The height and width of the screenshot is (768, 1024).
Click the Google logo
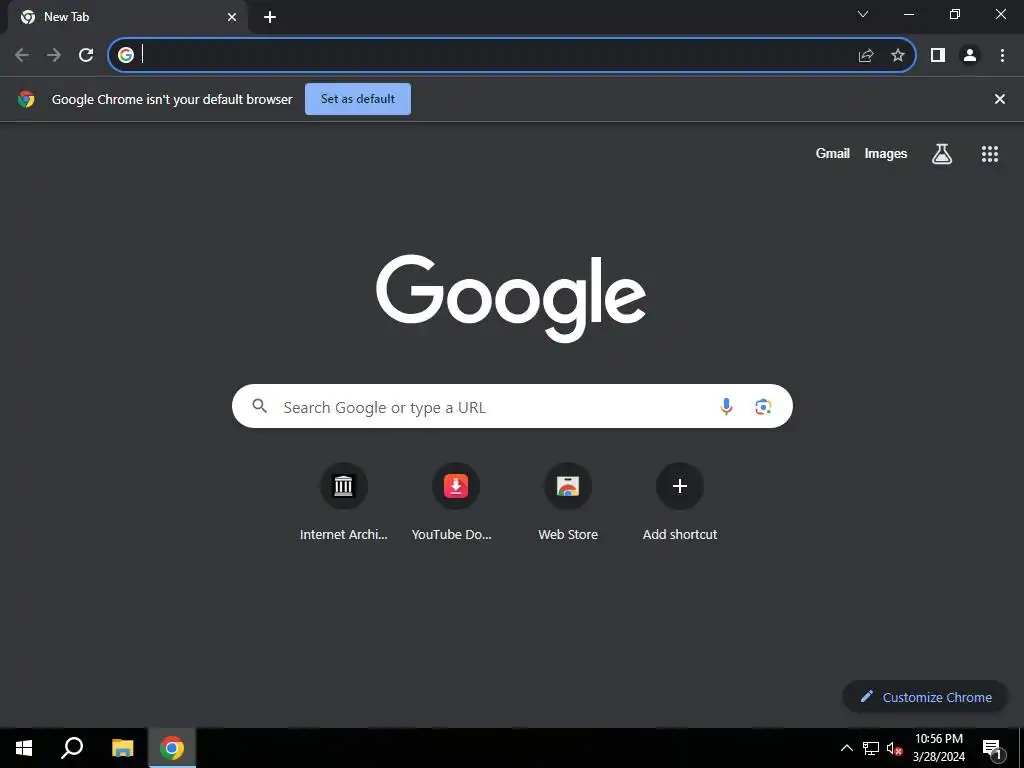pyautogui.click(x=511, y=298)
